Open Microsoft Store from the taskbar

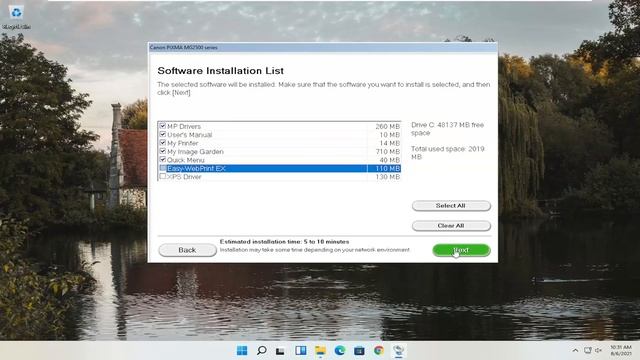point(359,351)
